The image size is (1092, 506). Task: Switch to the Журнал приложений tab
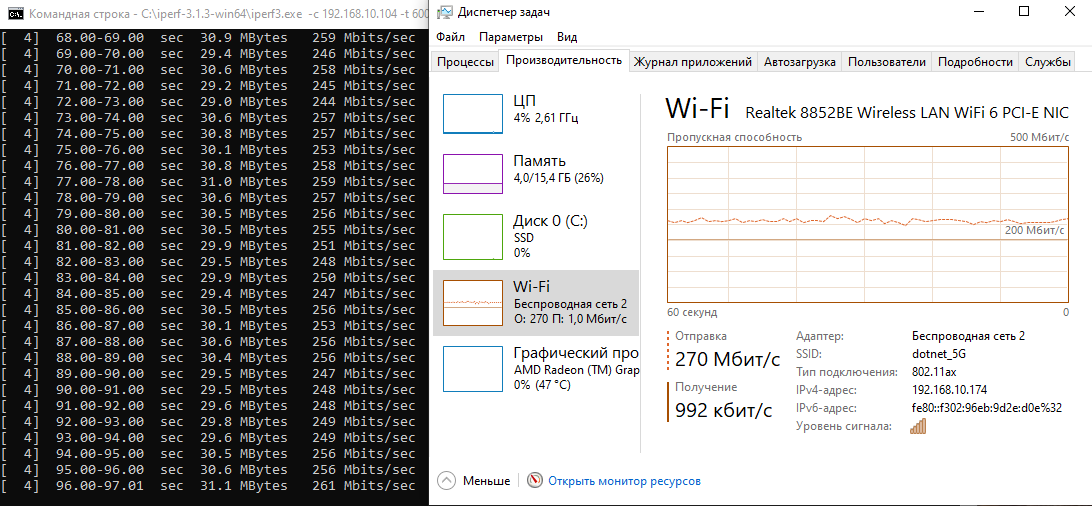[x=693, y=62]
